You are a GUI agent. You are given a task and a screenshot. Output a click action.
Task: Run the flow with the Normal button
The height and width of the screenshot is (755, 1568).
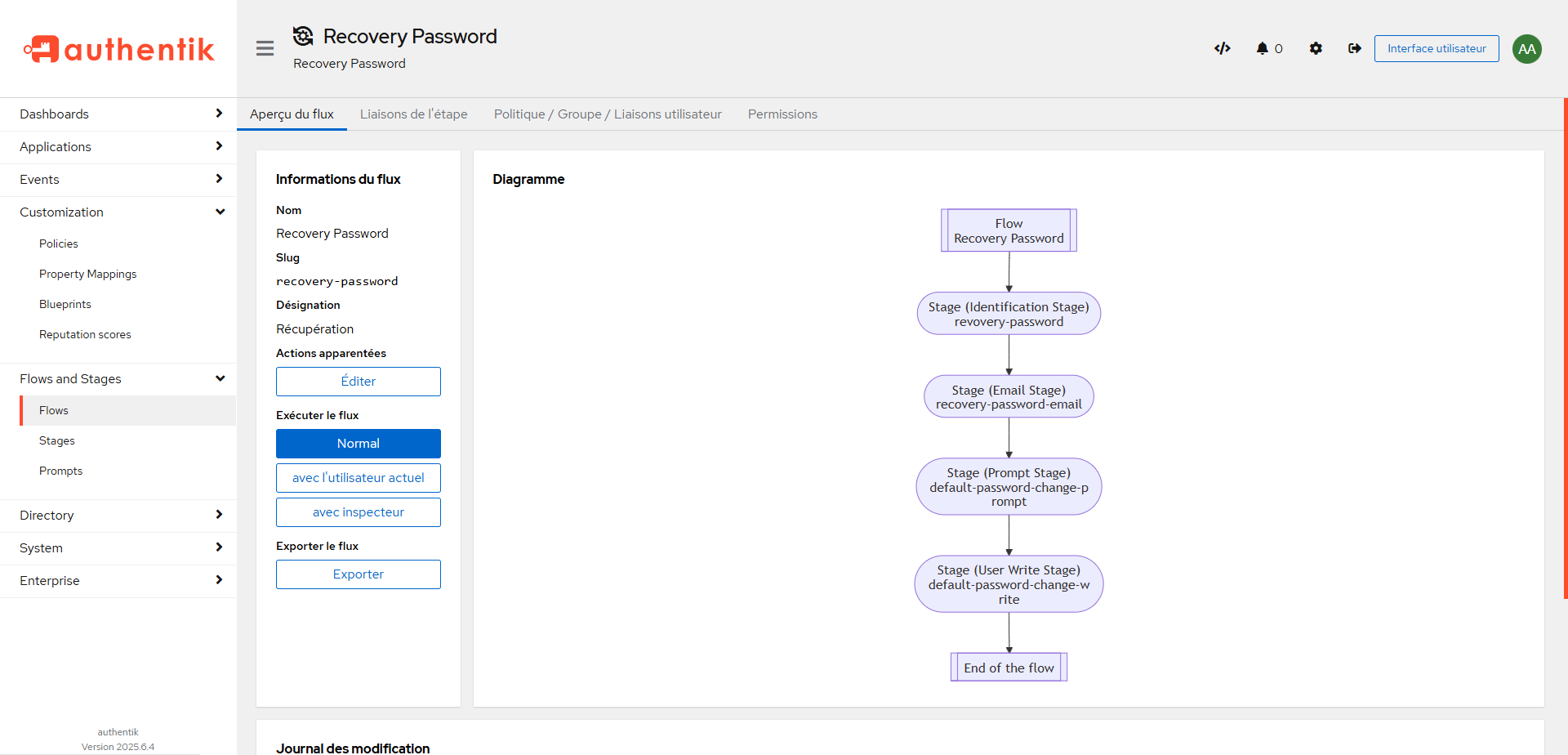358,444
